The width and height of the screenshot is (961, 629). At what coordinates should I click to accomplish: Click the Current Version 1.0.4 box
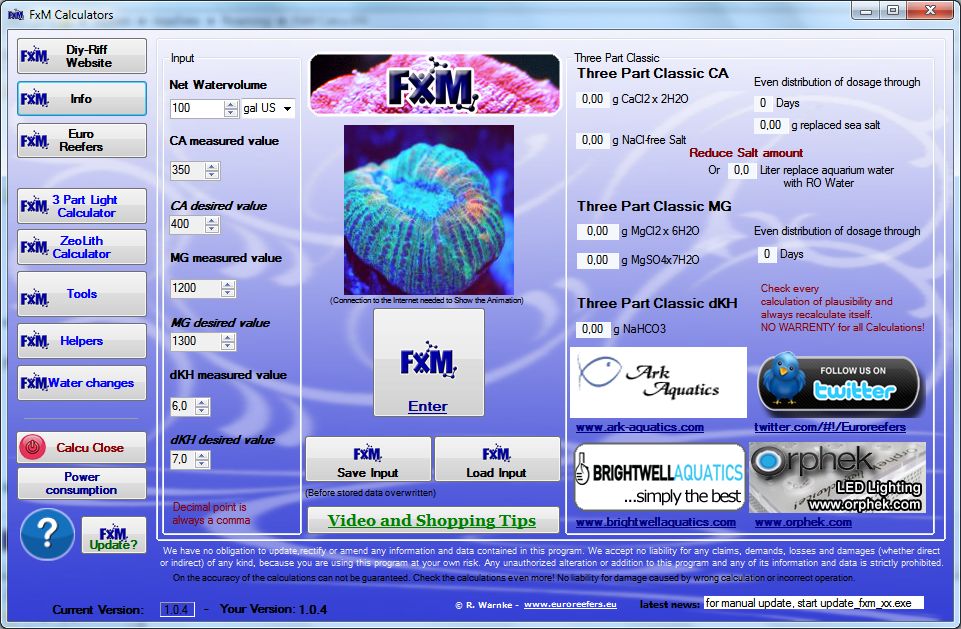177,609
